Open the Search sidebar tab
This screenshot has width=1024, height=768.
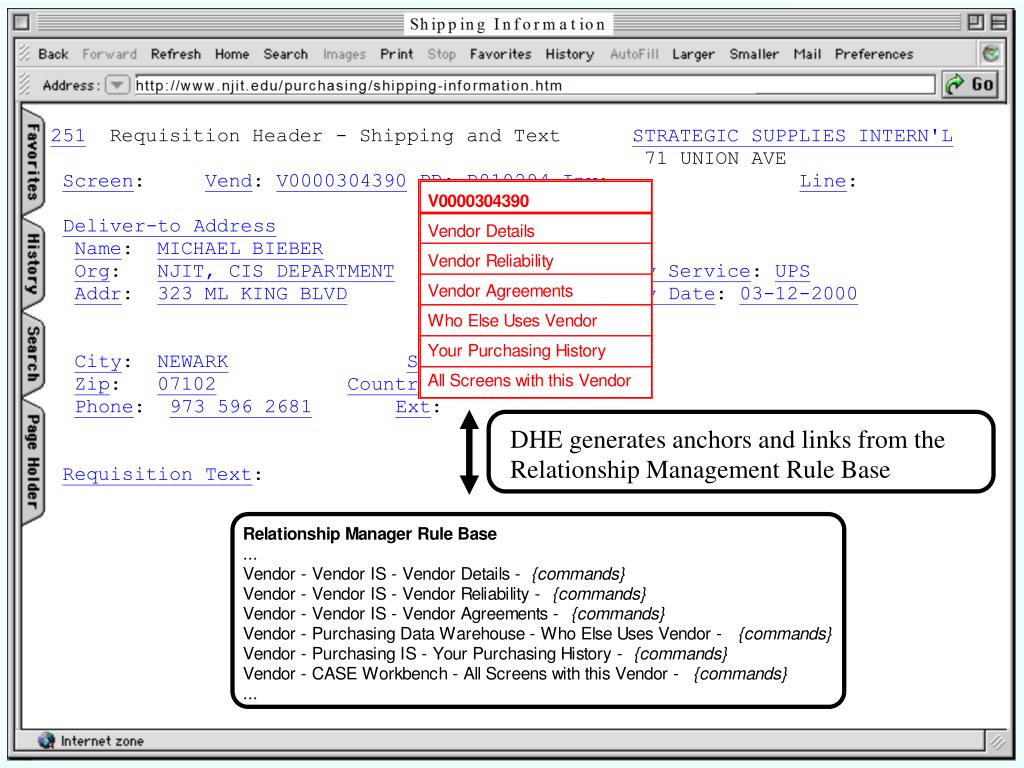coord(33,353)
